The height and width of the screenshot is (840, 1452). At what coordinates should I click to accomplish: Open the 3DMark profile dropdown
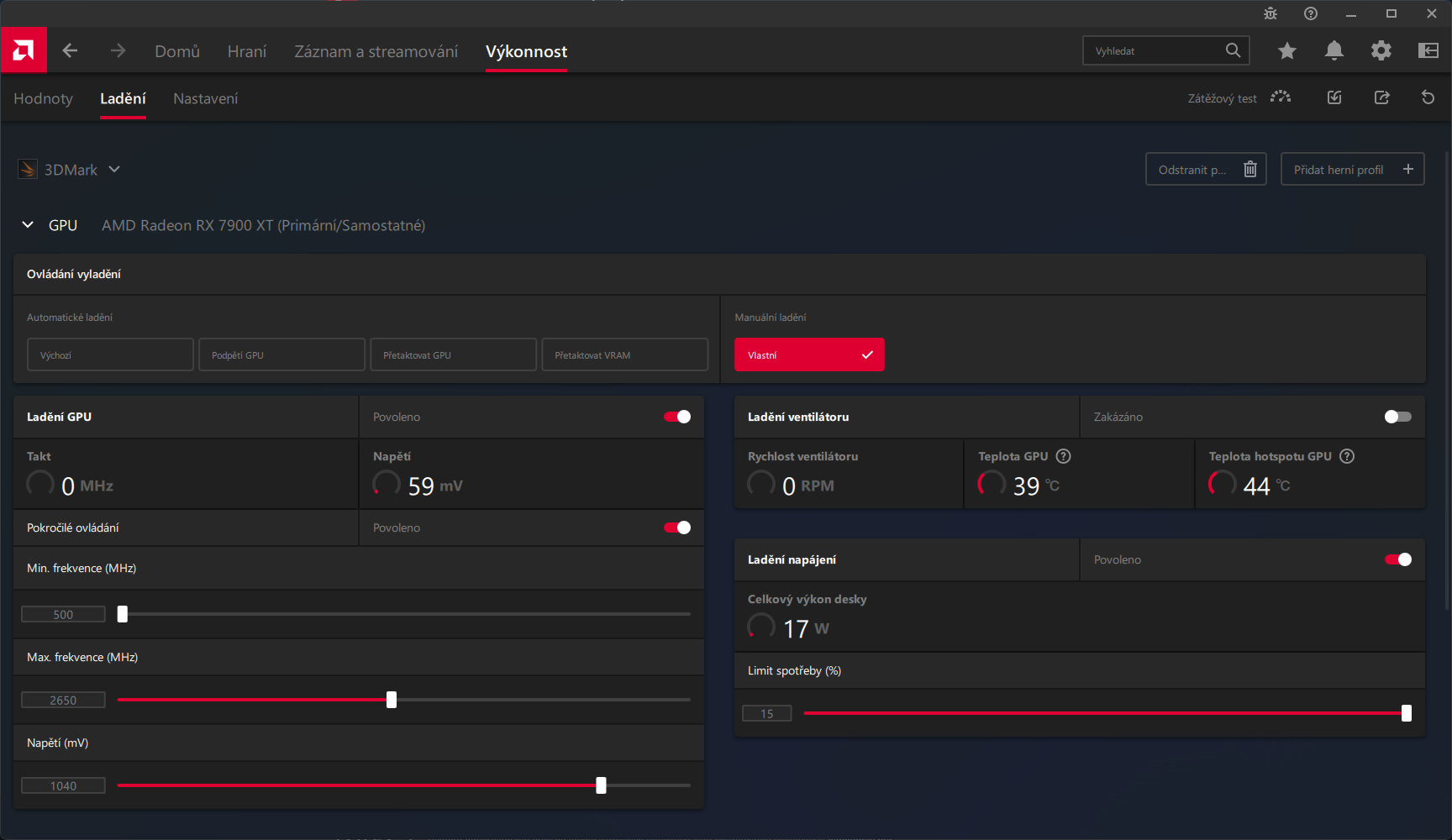(114, 170)
